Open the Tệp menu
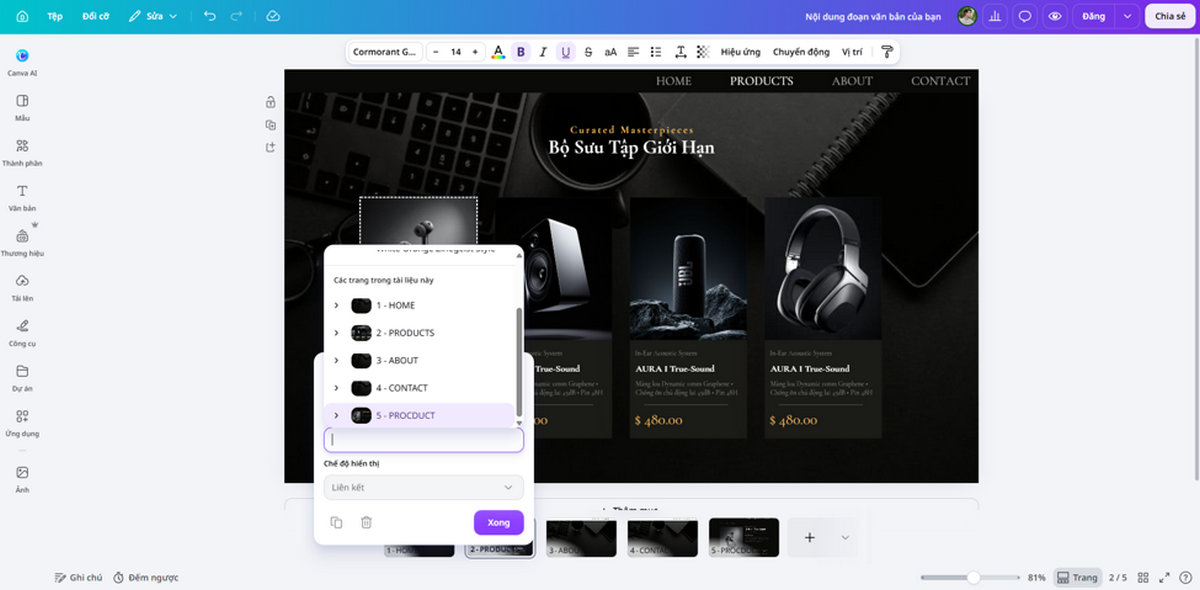The height and width of the screenshot is (590, 1200). point(55,16)
